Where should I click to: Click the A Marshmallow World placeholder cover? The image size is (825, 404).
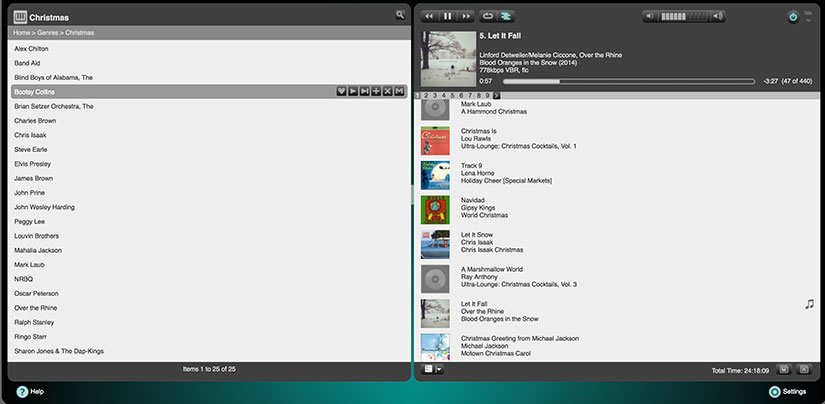435,279
